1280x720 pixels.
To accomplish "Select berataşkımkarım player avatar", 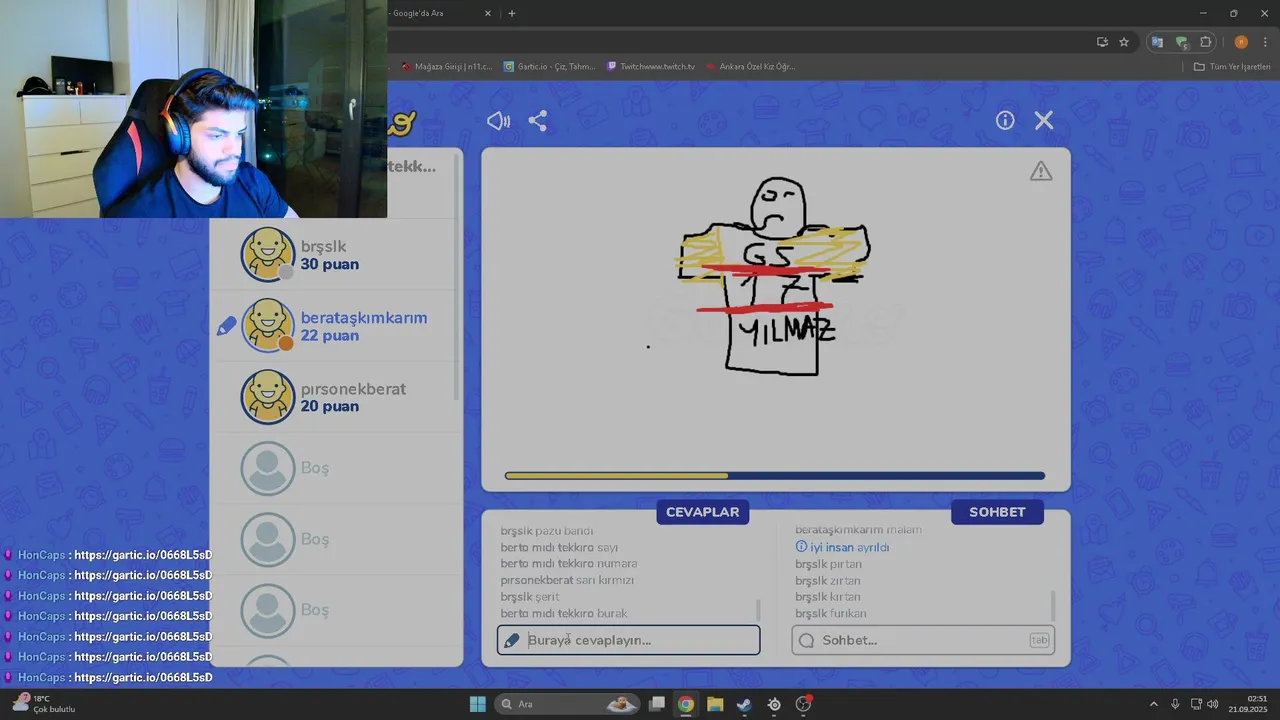I will [267, 326].
